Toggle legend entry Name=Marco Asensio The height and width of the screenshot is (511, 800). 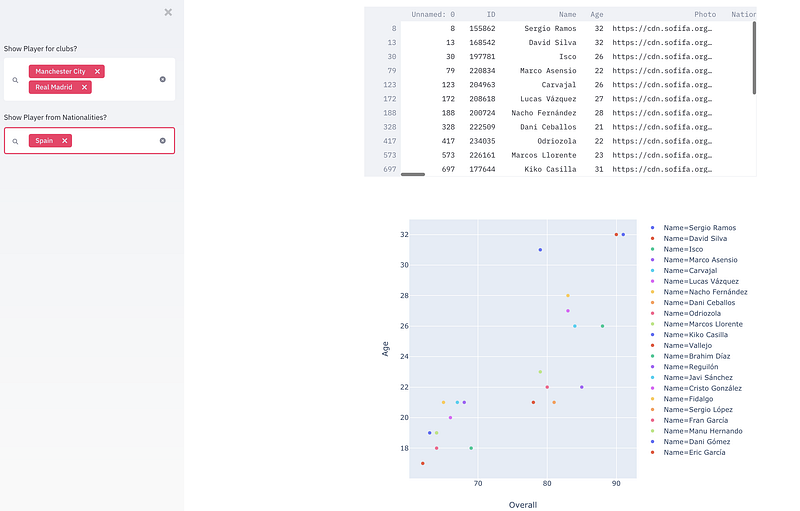(x=700, y=260)
